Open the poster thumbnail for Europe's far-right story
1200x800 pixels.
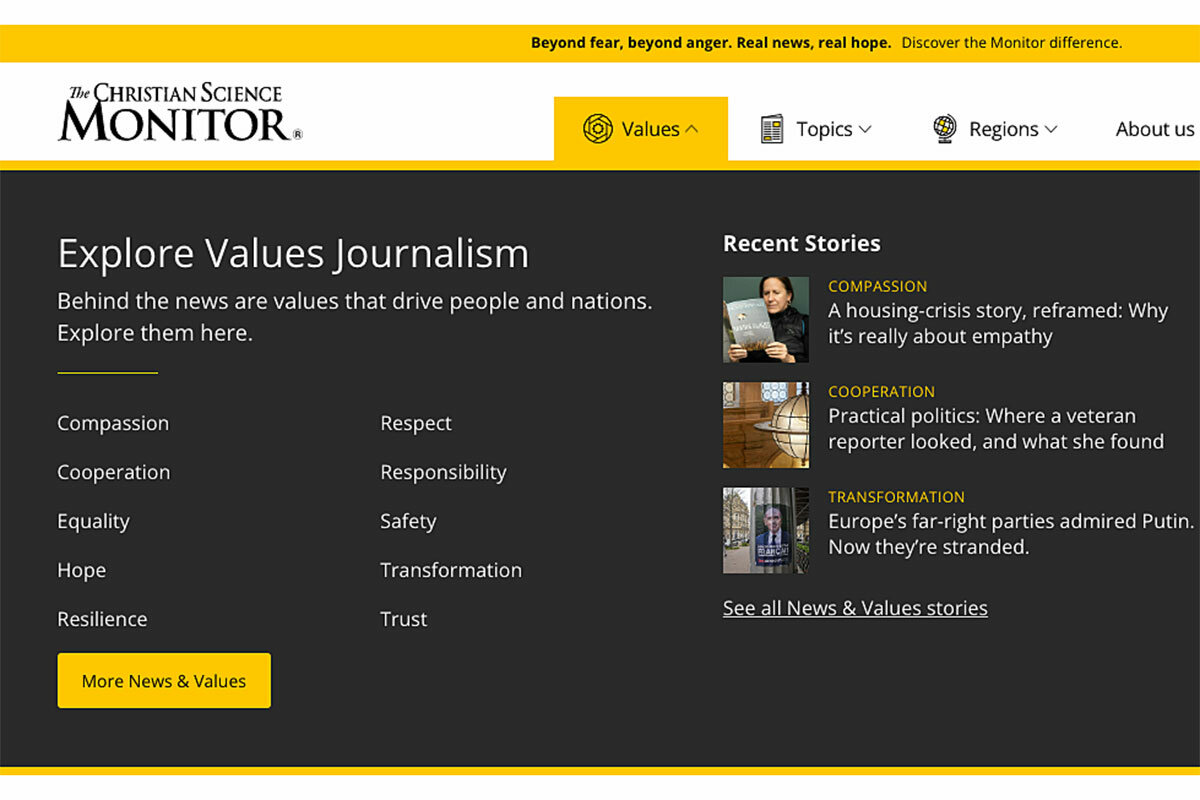coord(765,530)
